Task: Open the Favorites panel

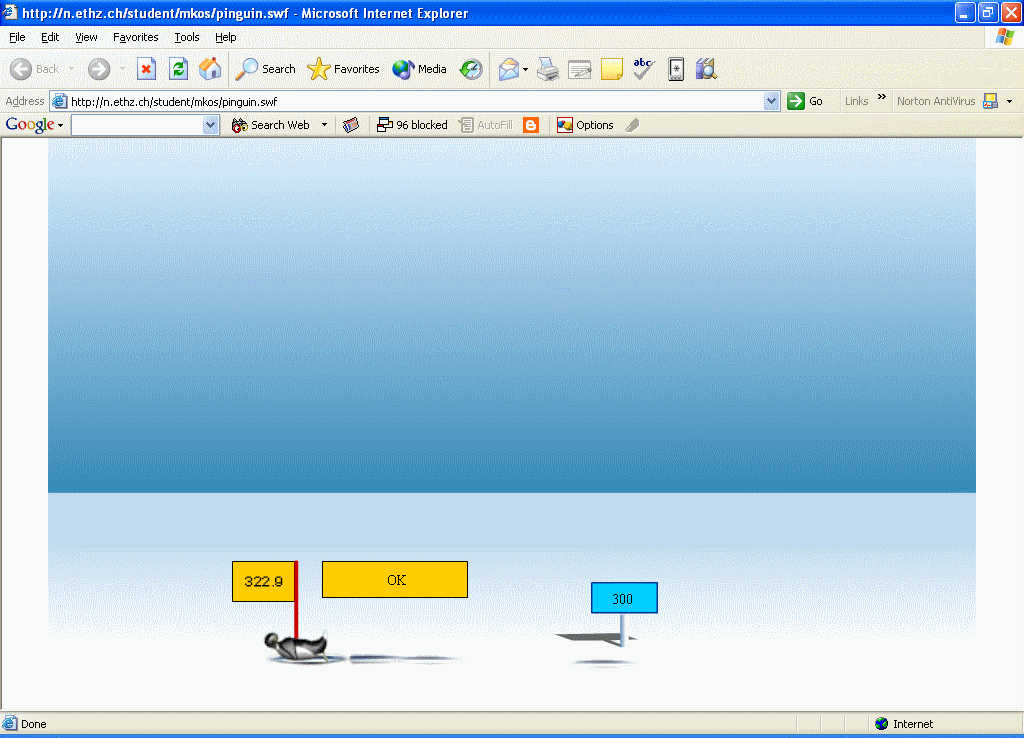Action: [344, 69]
